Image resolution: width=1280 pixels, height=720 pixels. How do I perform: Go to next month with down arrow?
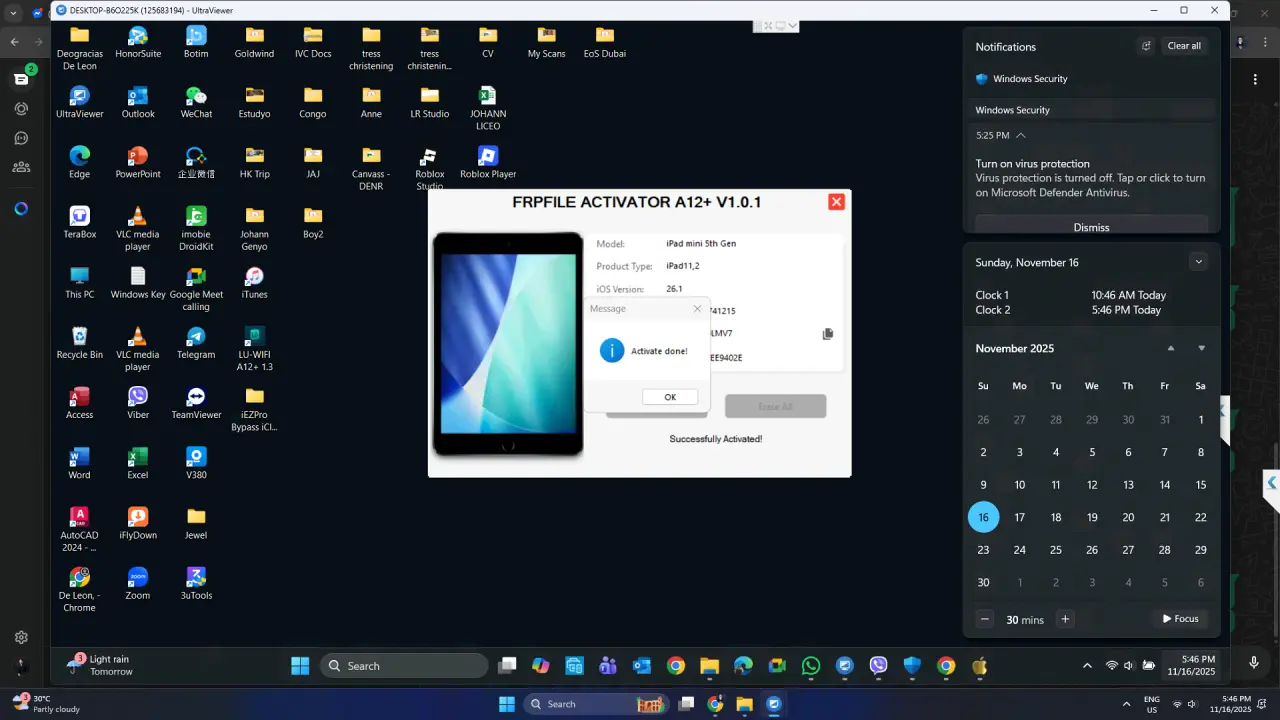[1201, 348]
